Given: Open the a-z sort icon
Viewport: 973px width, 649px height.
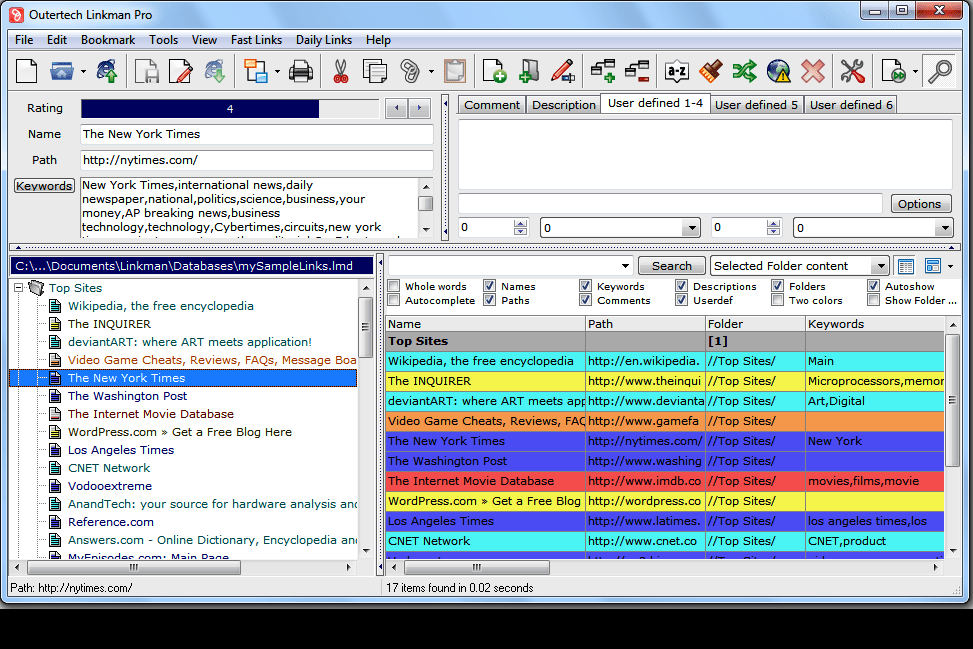Looking at the screenshot, I should 679,71.
